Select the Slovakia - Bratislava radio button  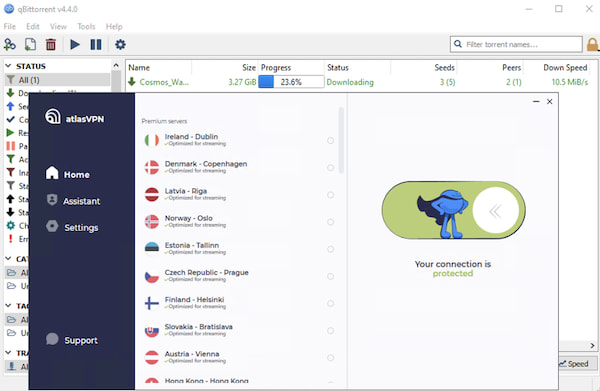(331, 331)
